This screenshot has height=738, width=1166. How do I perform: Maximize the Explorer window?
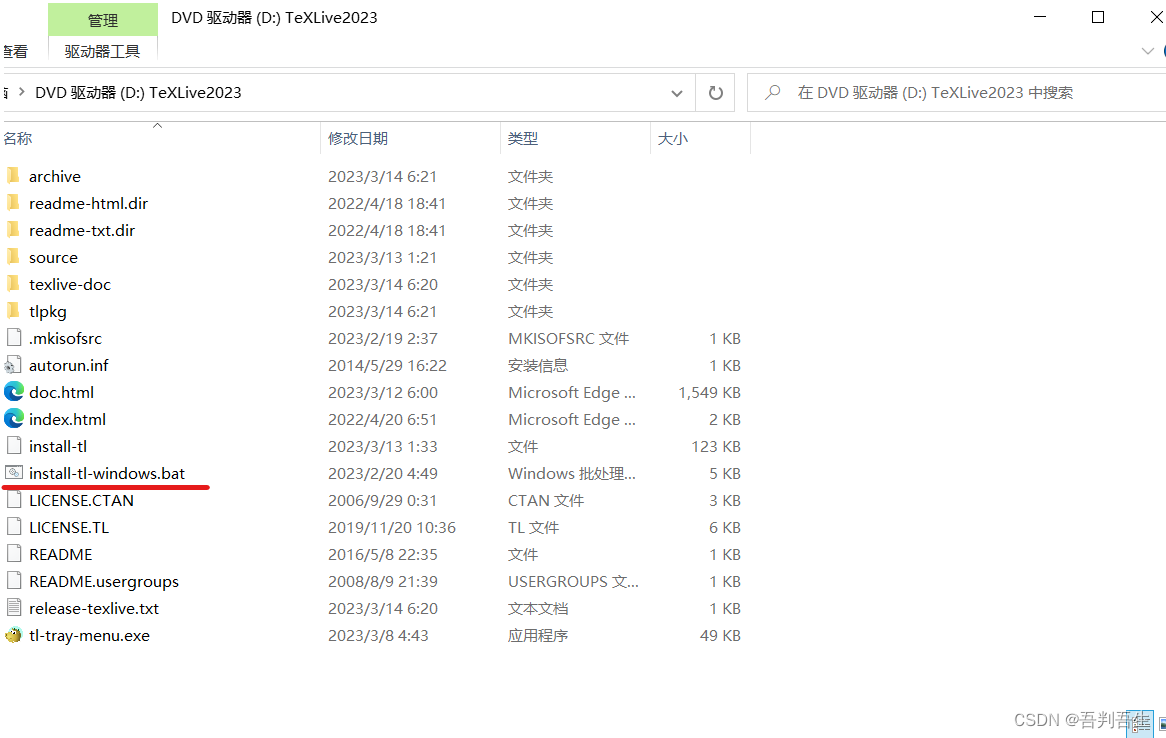point(1098,17)
